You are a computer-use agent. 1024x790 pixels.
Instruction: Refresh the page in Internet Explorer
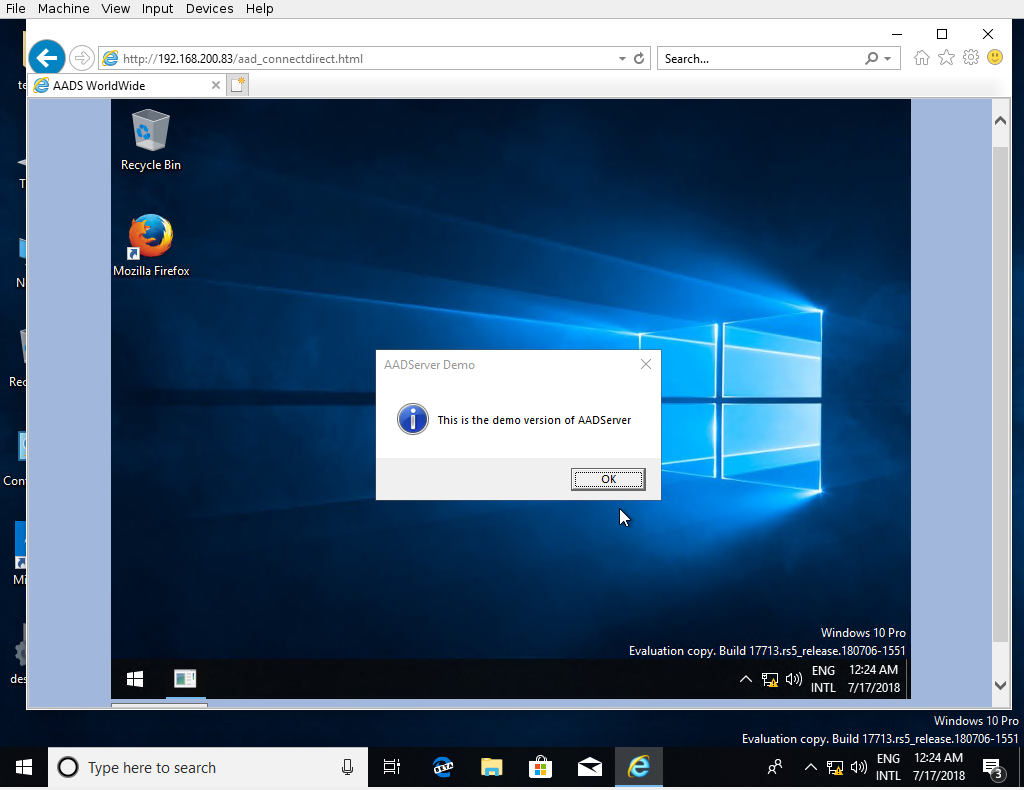(x=640, y=59)
